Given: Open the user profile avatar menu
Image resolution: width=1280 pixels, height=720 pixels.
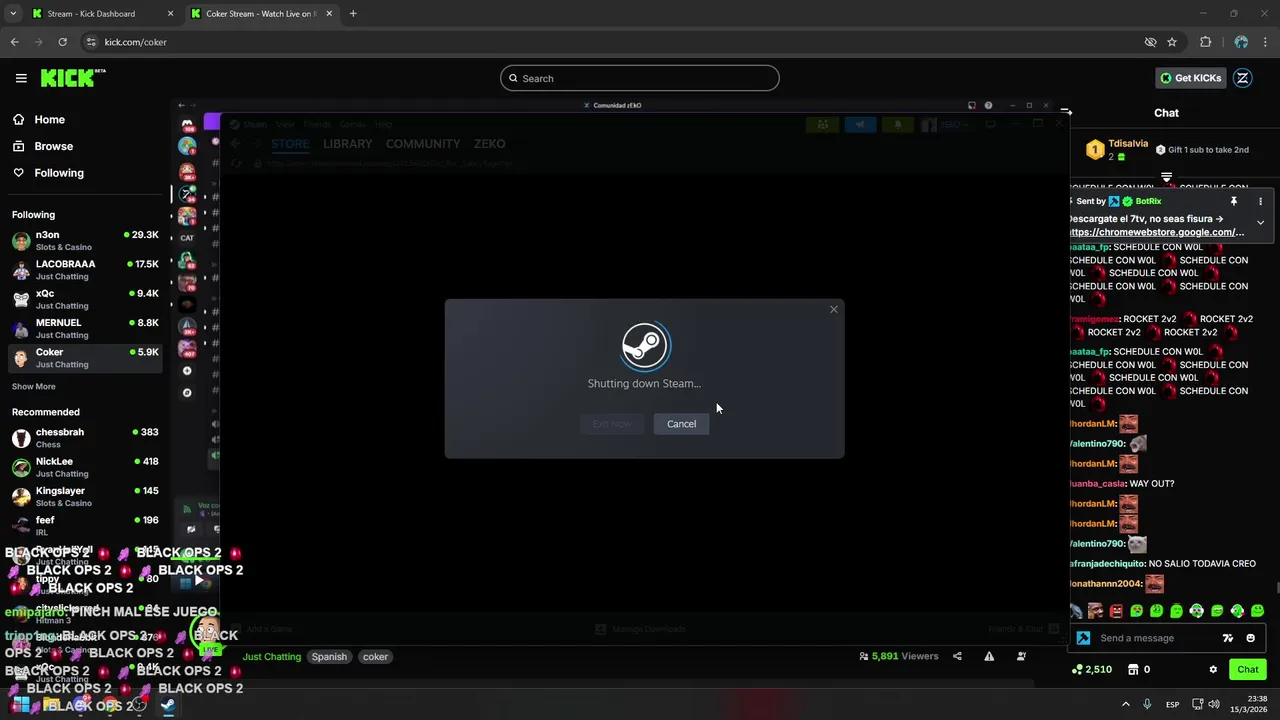Looking at the screenshot, I should 1242,78.
